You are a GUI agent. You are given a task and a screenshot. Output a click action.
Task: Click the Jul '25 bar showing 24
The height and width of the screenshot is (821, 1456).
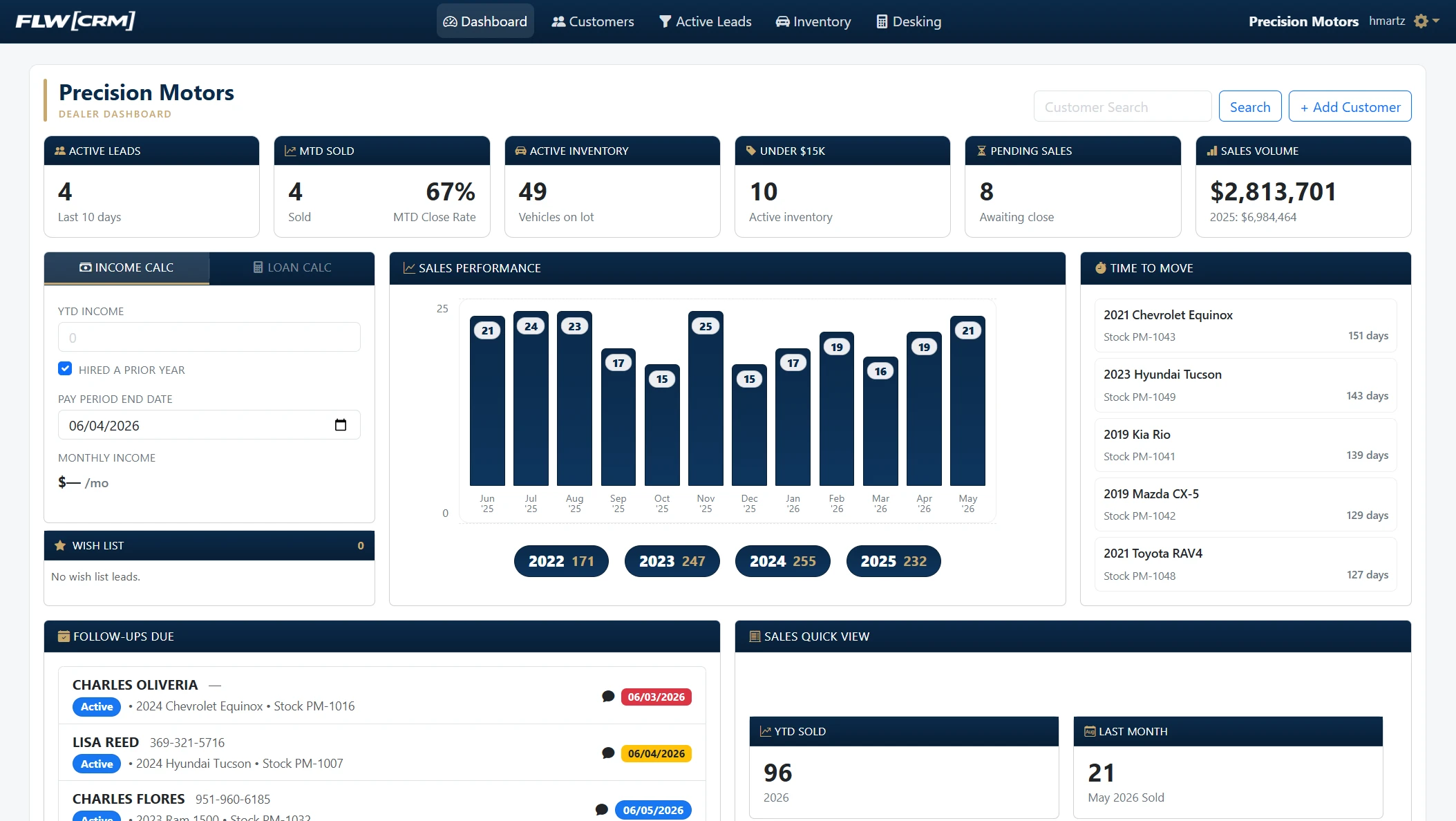(x=531, y=399)
